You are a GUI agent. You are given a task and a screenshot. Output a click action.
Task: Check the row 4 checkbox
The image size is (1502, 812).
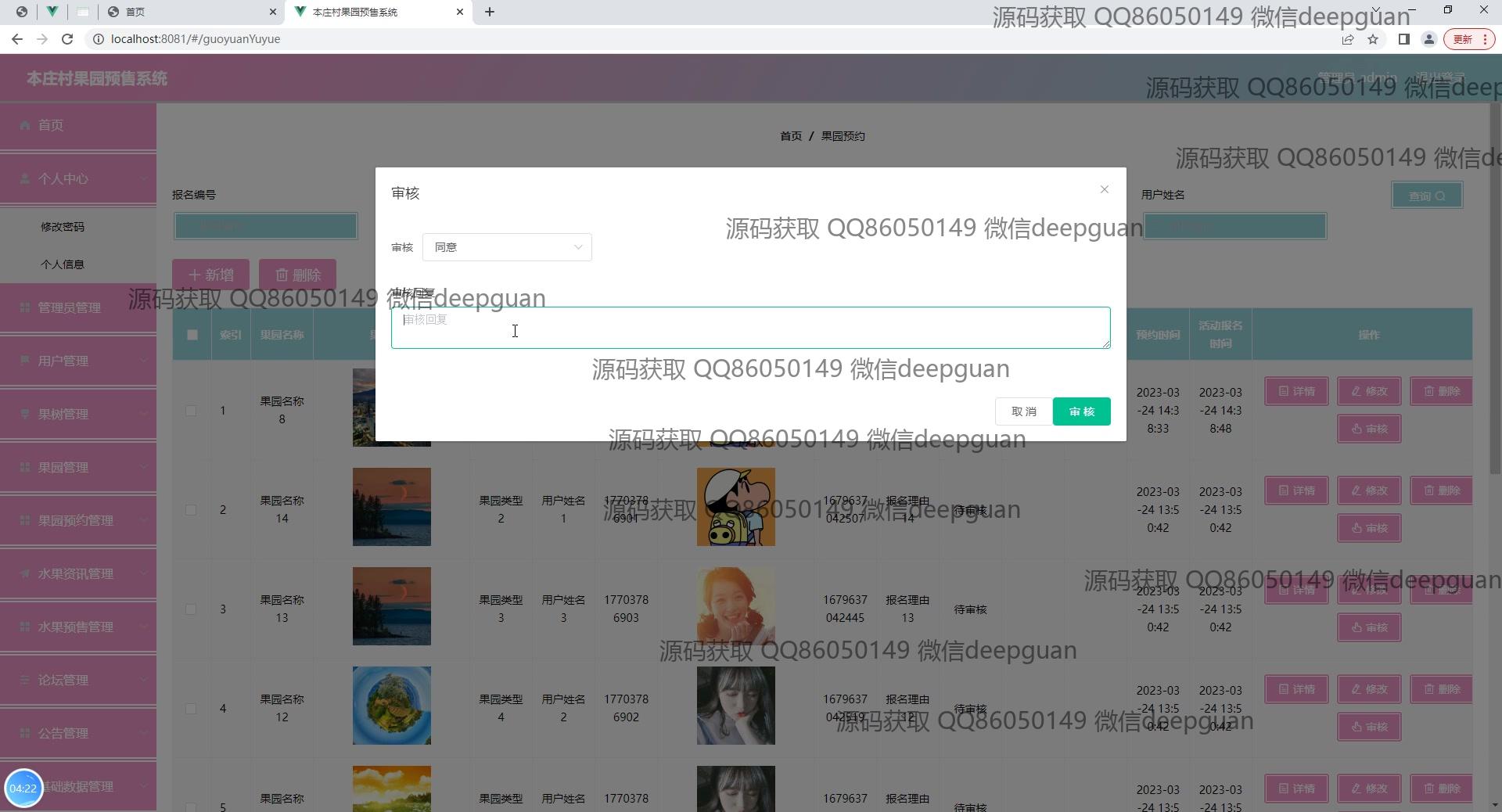pos(191,709)
